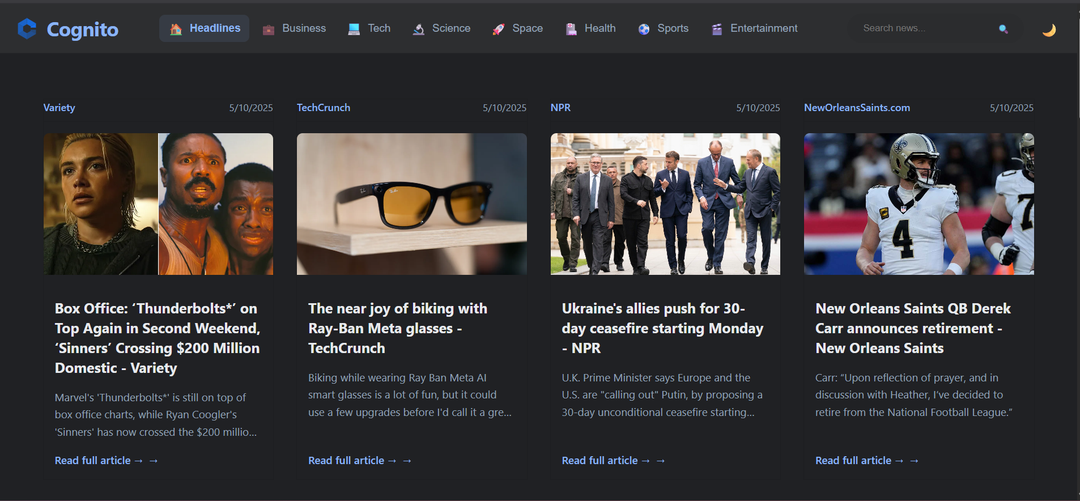This screenshot has height=501, width=1080.
Task: Click the Derek Carr announces retirement headline
Action: pos(913,328)
